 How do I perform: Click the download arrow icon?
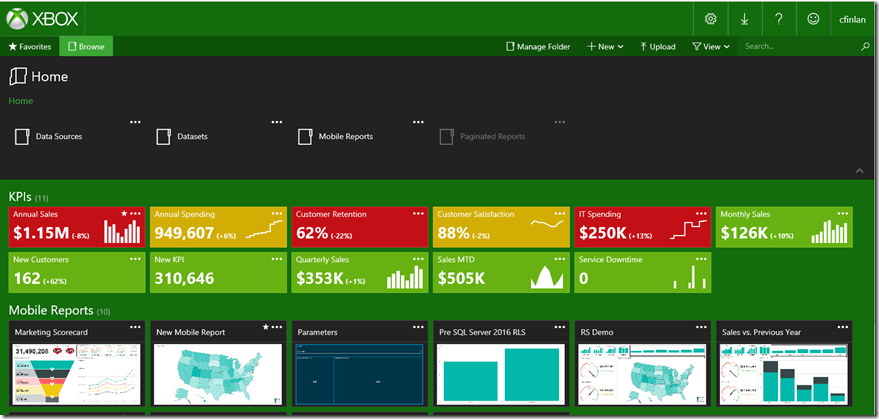[744, 19]
